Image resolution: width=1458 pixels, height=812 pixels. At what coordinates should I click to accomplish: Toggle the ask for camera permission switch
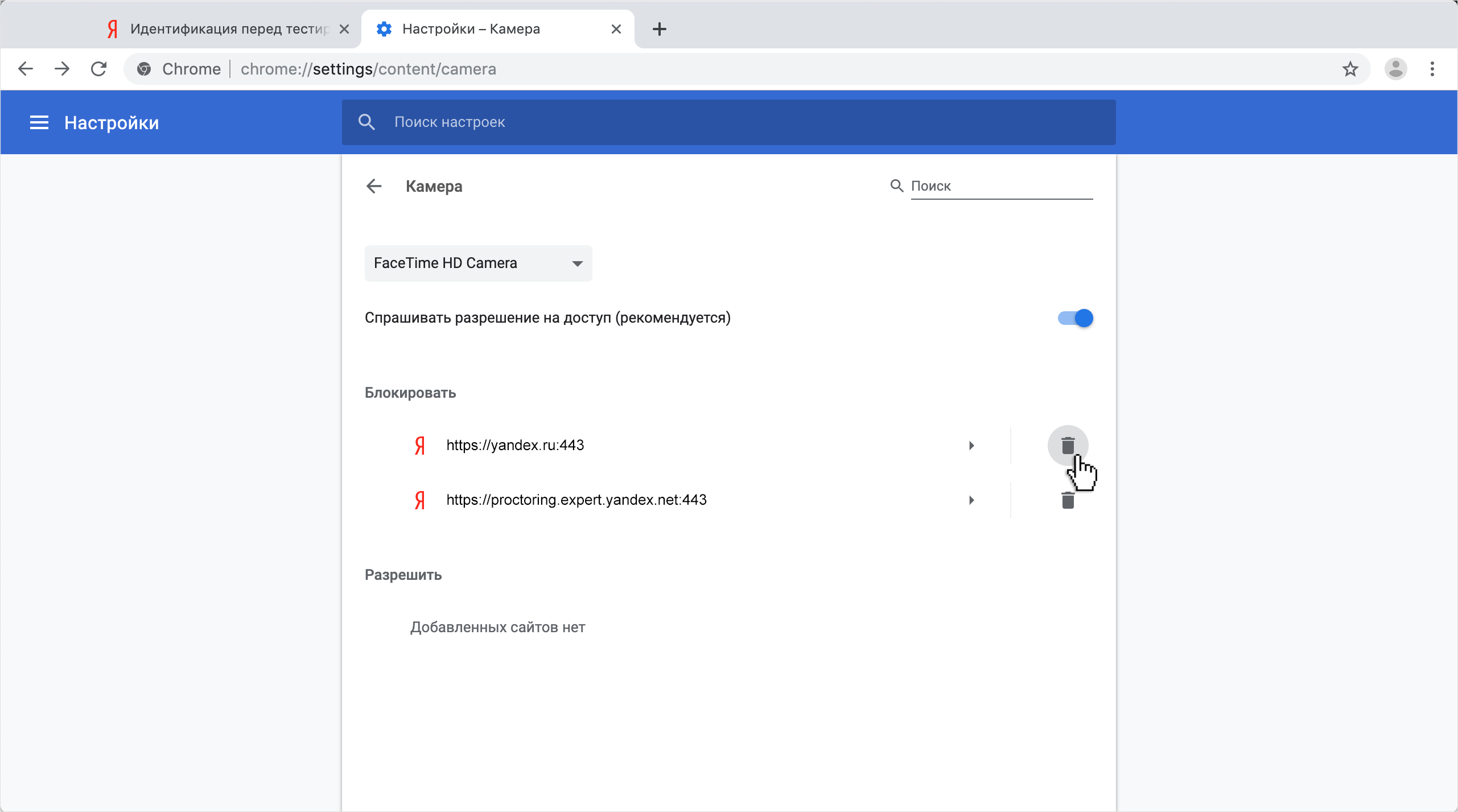click(x=1075, y=318)
